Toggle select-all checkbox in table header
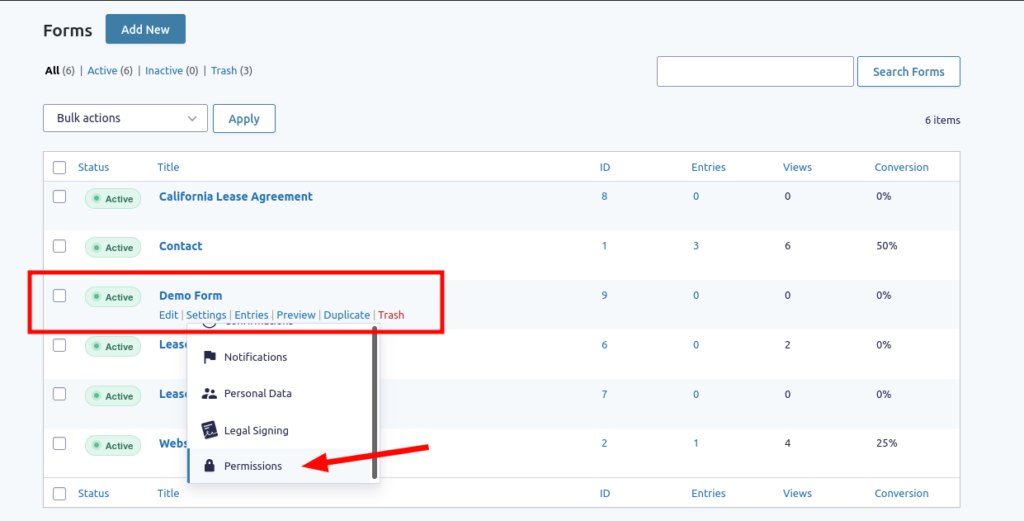 59,168
